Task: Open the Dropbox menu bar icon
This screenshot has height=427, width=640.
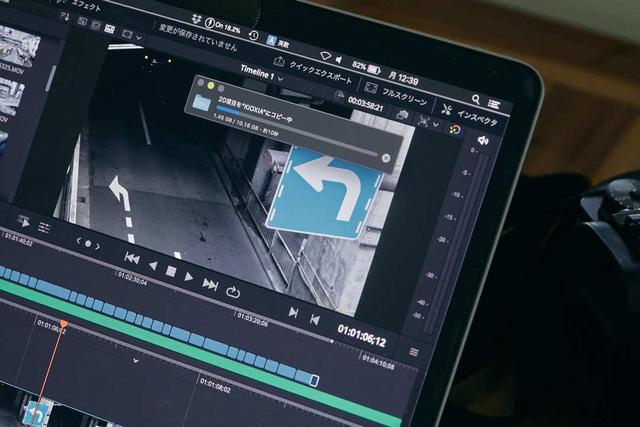Action: (x=197, y=18)
